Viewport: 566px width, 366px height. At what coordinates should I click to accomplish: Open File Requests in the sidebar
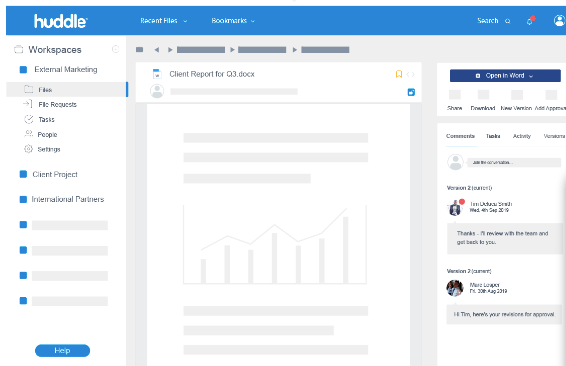57,105
